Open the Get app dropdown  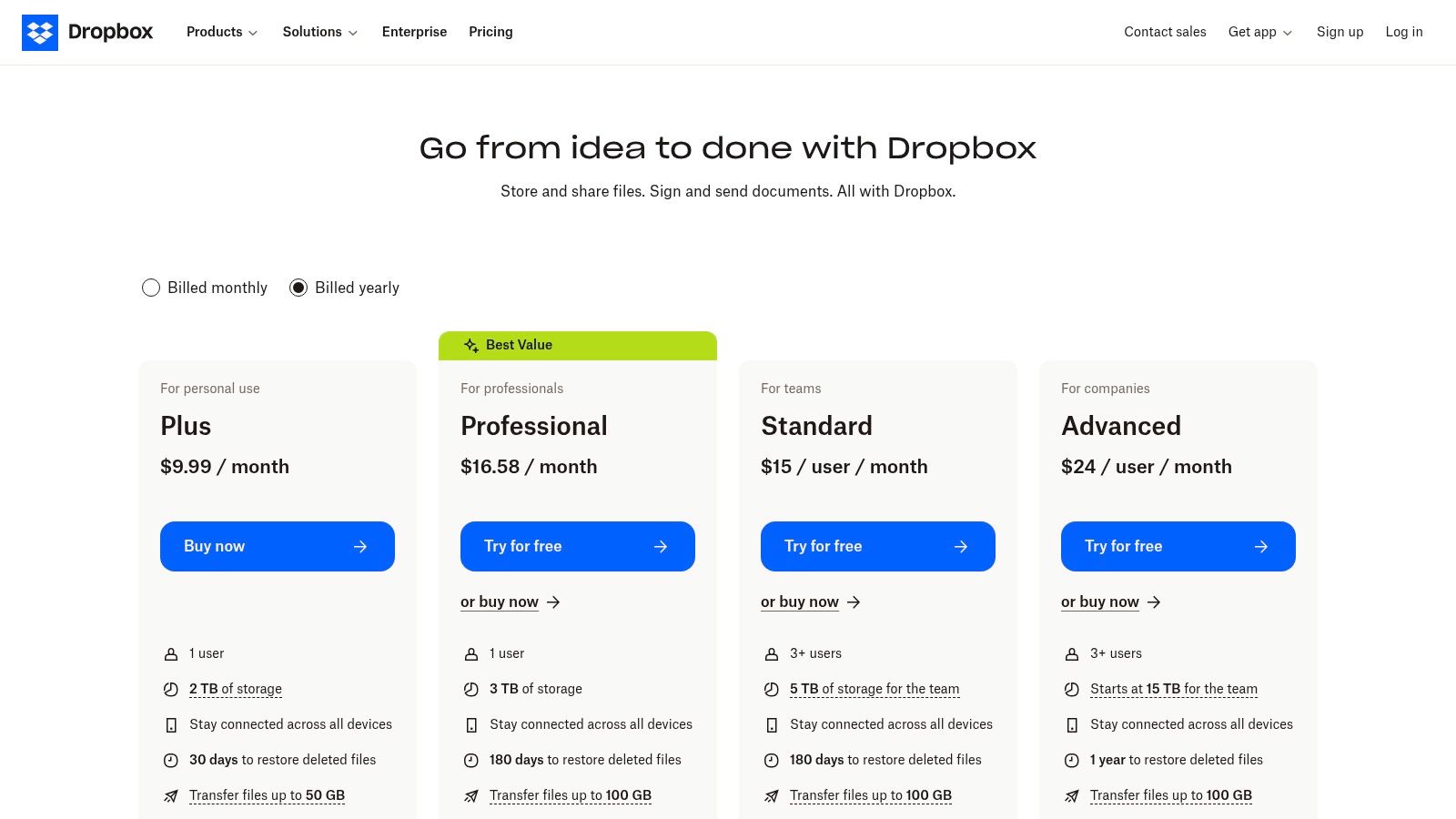pyautogui.click(x=1259, y=32)
